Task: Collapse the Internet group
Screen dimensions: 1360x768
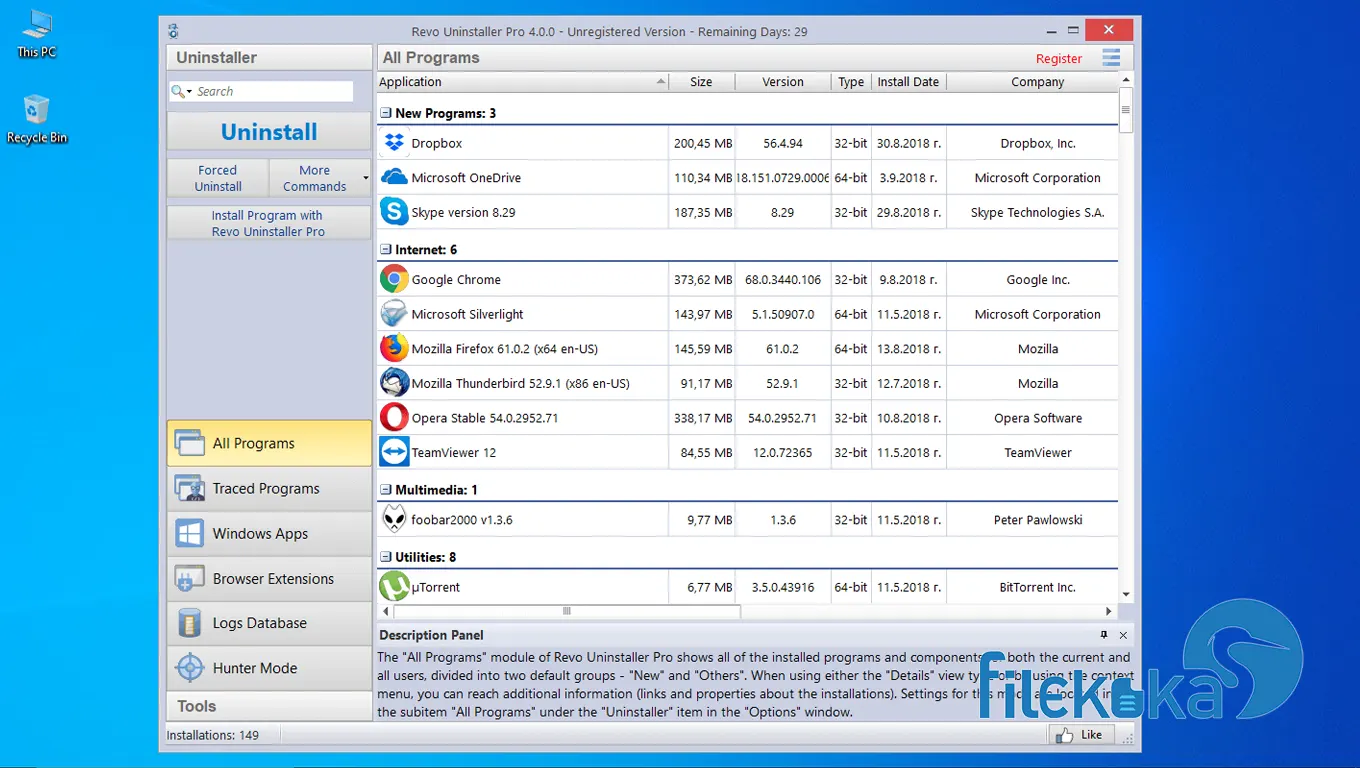Action: point(386,249)
